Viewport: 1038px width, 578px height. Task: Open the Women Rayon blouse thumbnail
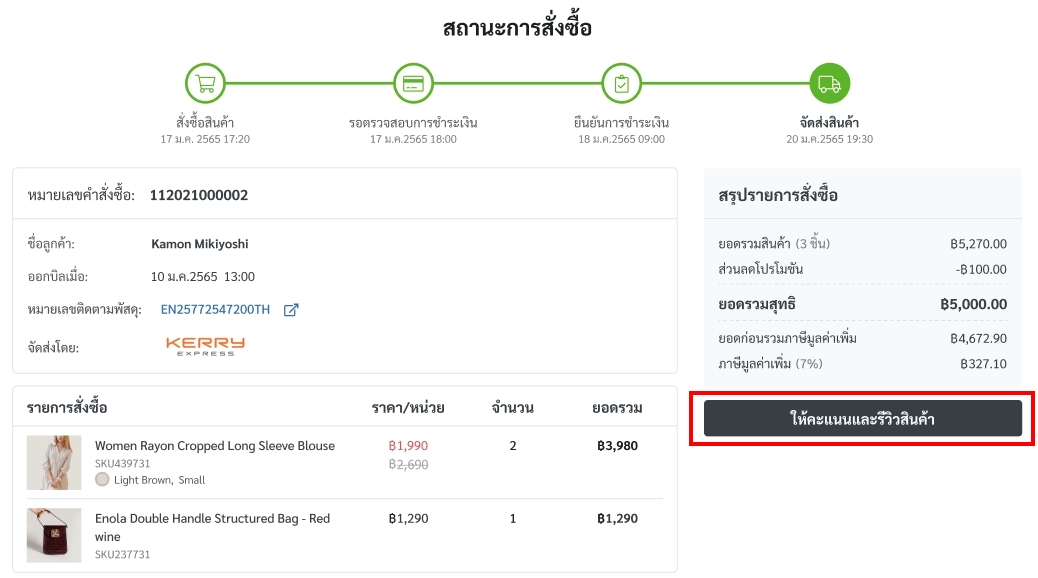click(x=54, y=462)
